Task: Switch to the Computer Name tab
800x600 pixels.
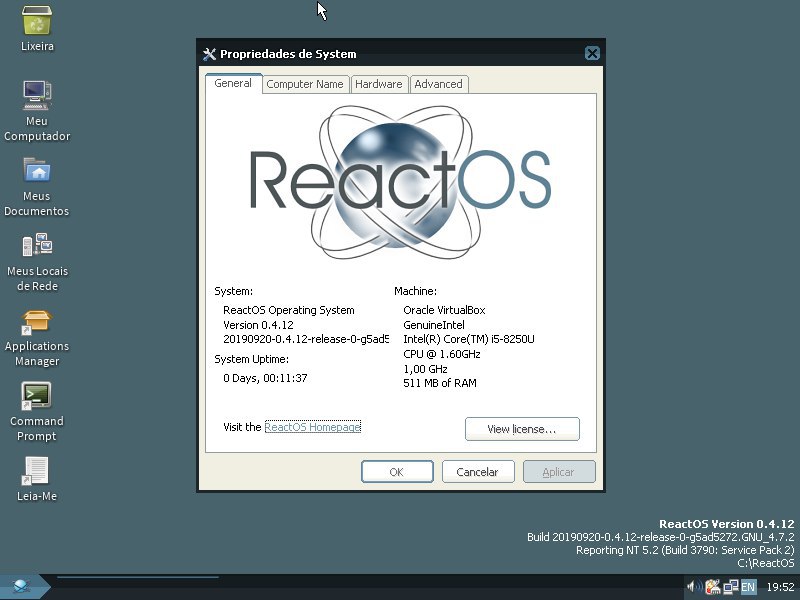Action: (305, 84)
